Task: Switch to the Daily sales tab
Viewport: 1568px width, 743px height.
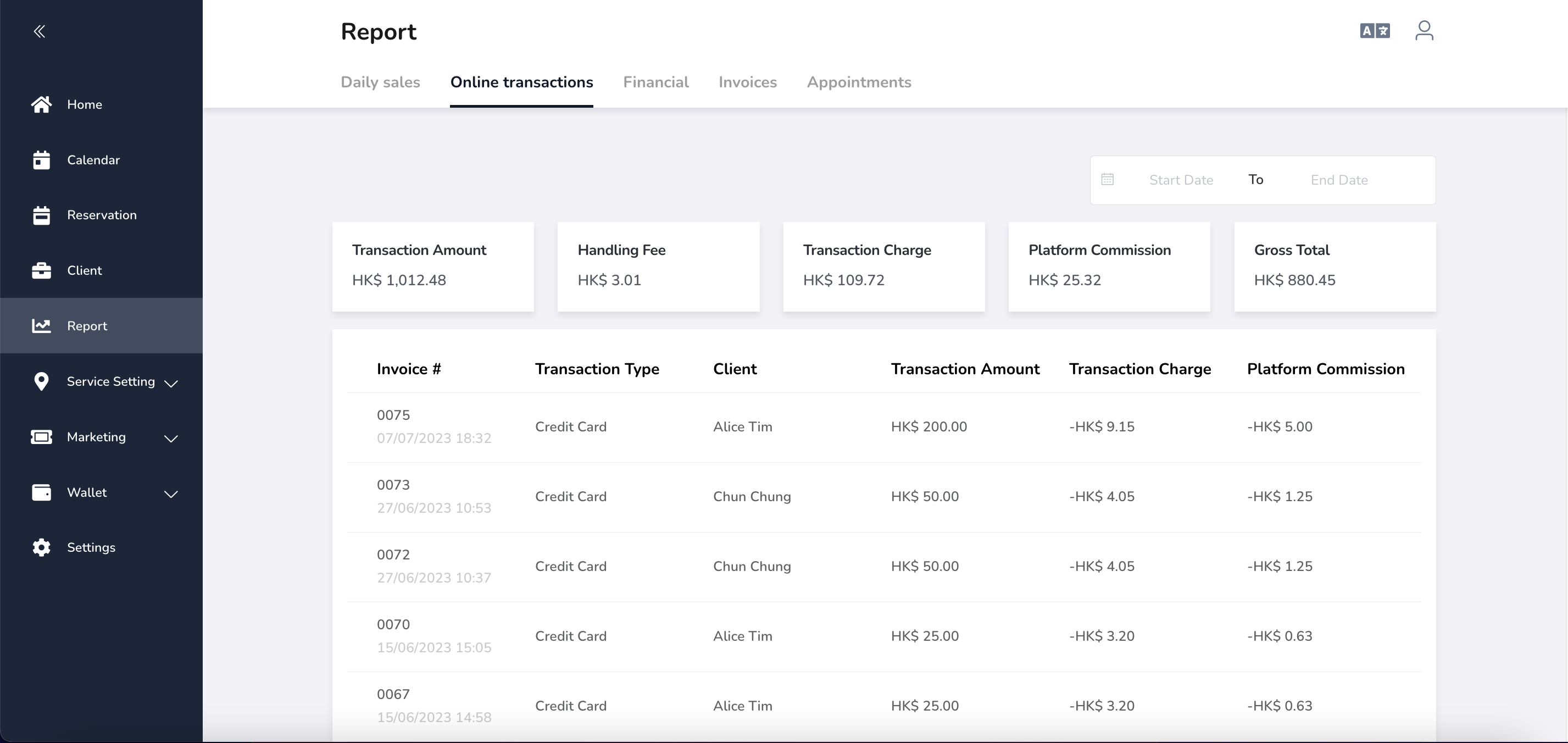Action: 380,82
